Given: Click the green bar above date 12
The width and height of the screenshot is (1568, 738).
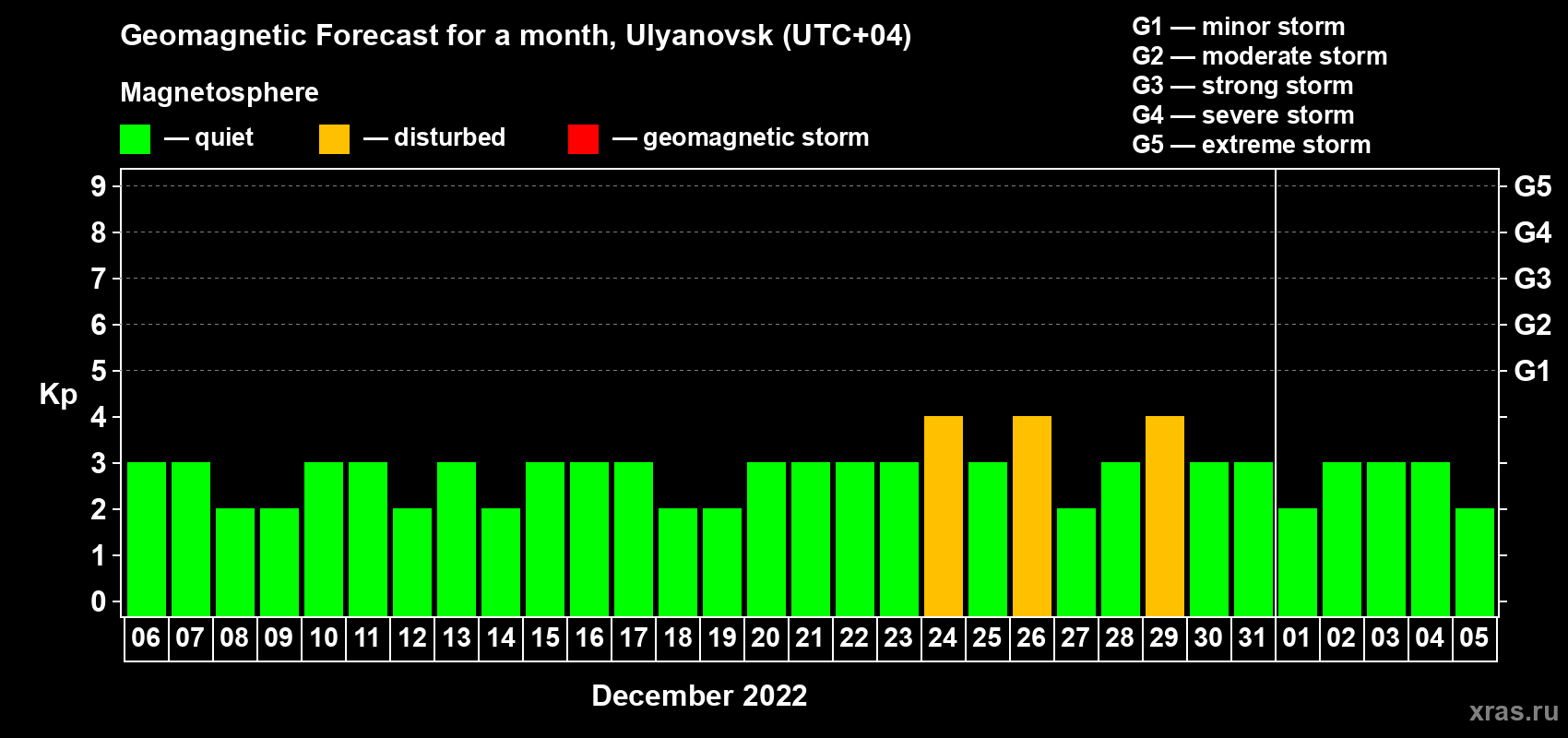Looking at the screenshot, I should coord(412,562).
